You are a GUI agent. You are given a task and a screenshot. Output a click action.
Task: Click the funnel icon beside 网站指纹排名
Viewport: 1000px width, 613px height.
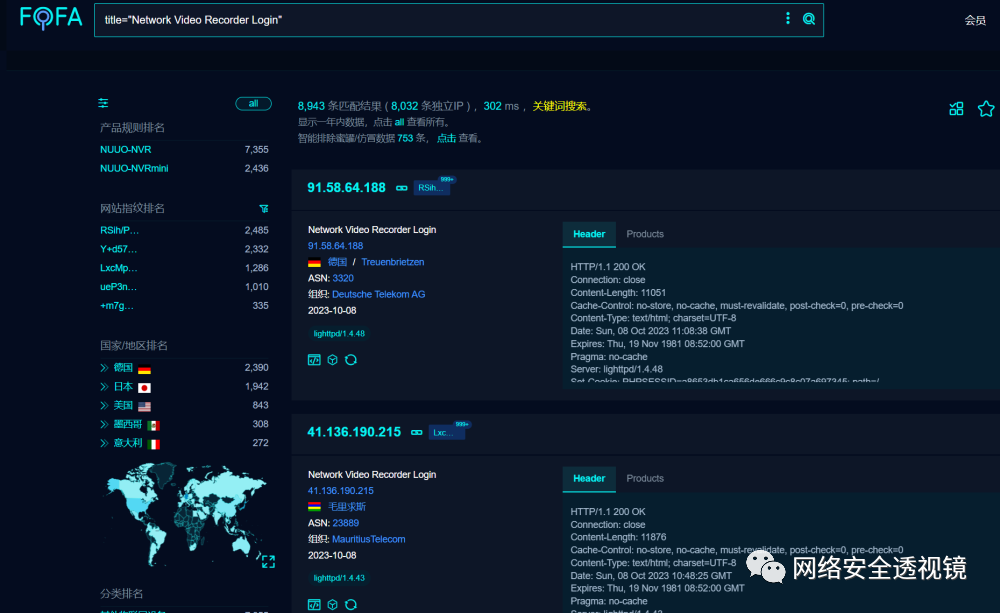tap(263, 209)
